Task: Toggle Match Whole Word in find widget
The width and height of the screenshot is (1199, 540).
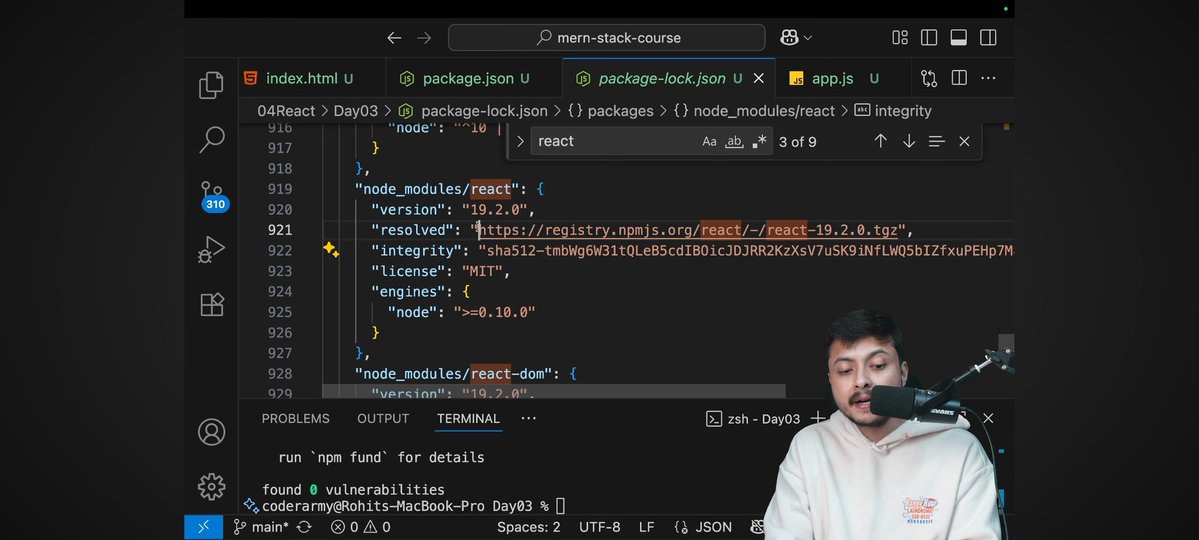Action: 734,141
